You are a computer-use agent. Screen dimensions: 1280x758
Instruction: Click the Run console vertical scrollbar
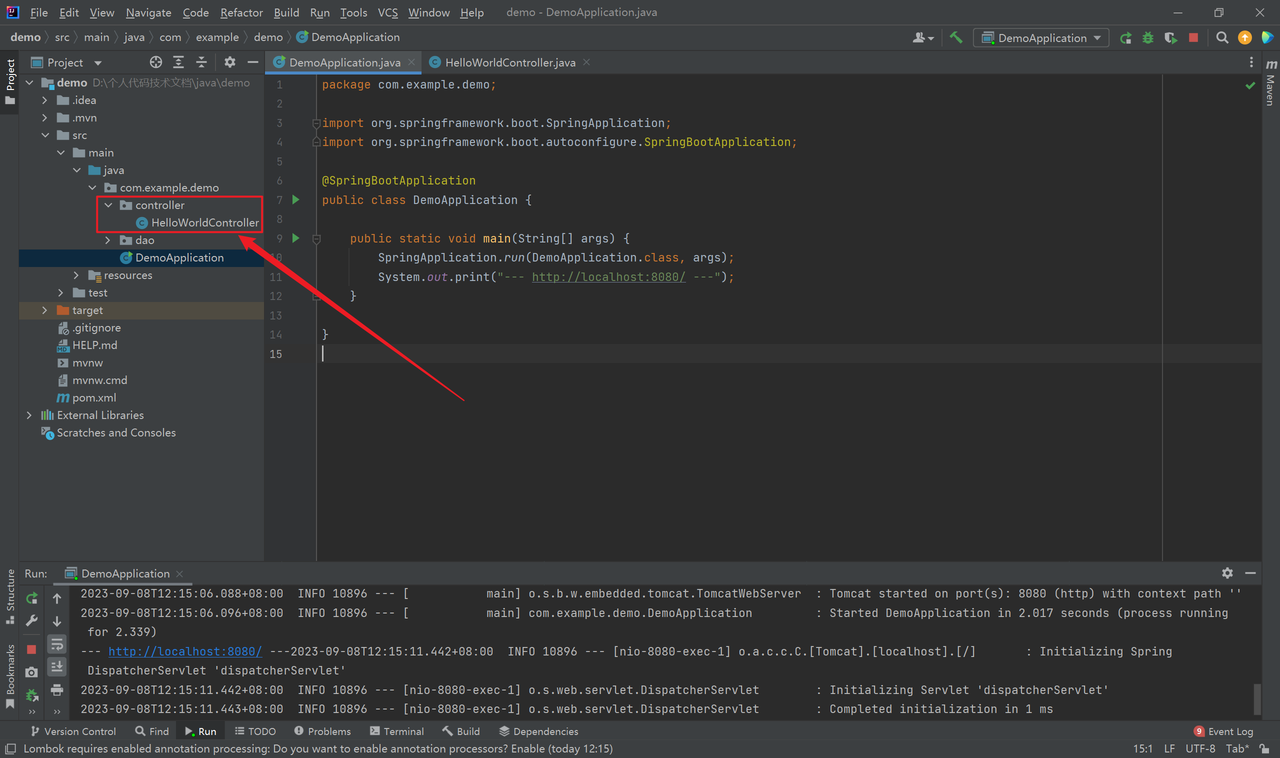(1257, 699)
